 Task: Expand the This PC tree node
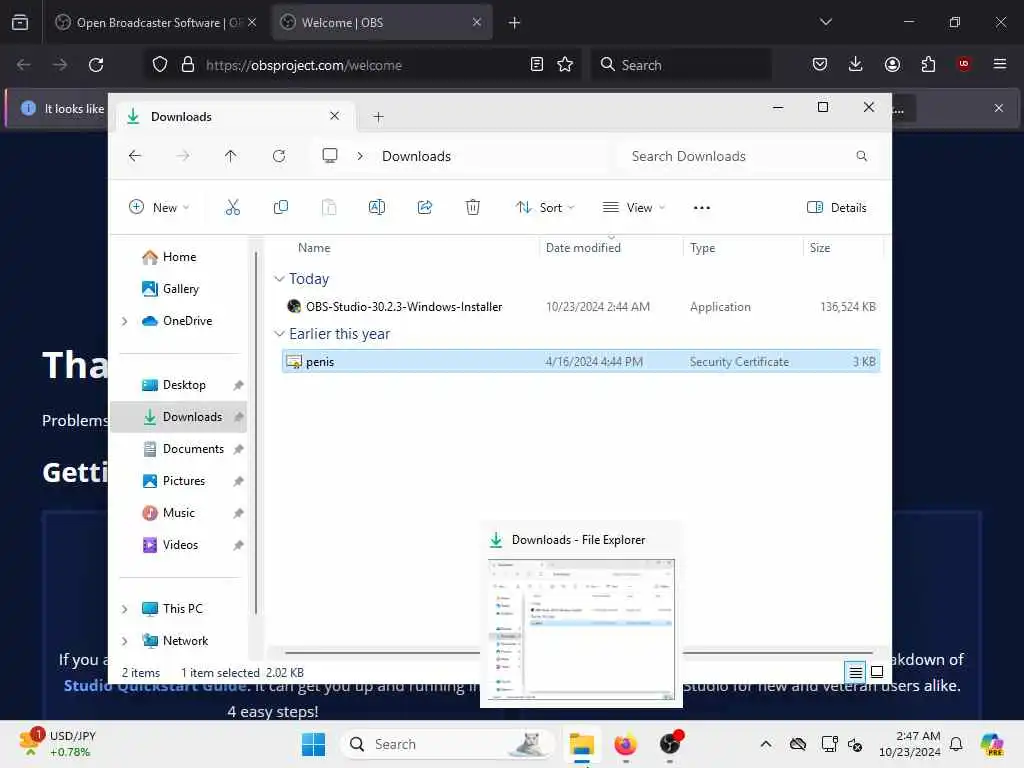(125, 609)
